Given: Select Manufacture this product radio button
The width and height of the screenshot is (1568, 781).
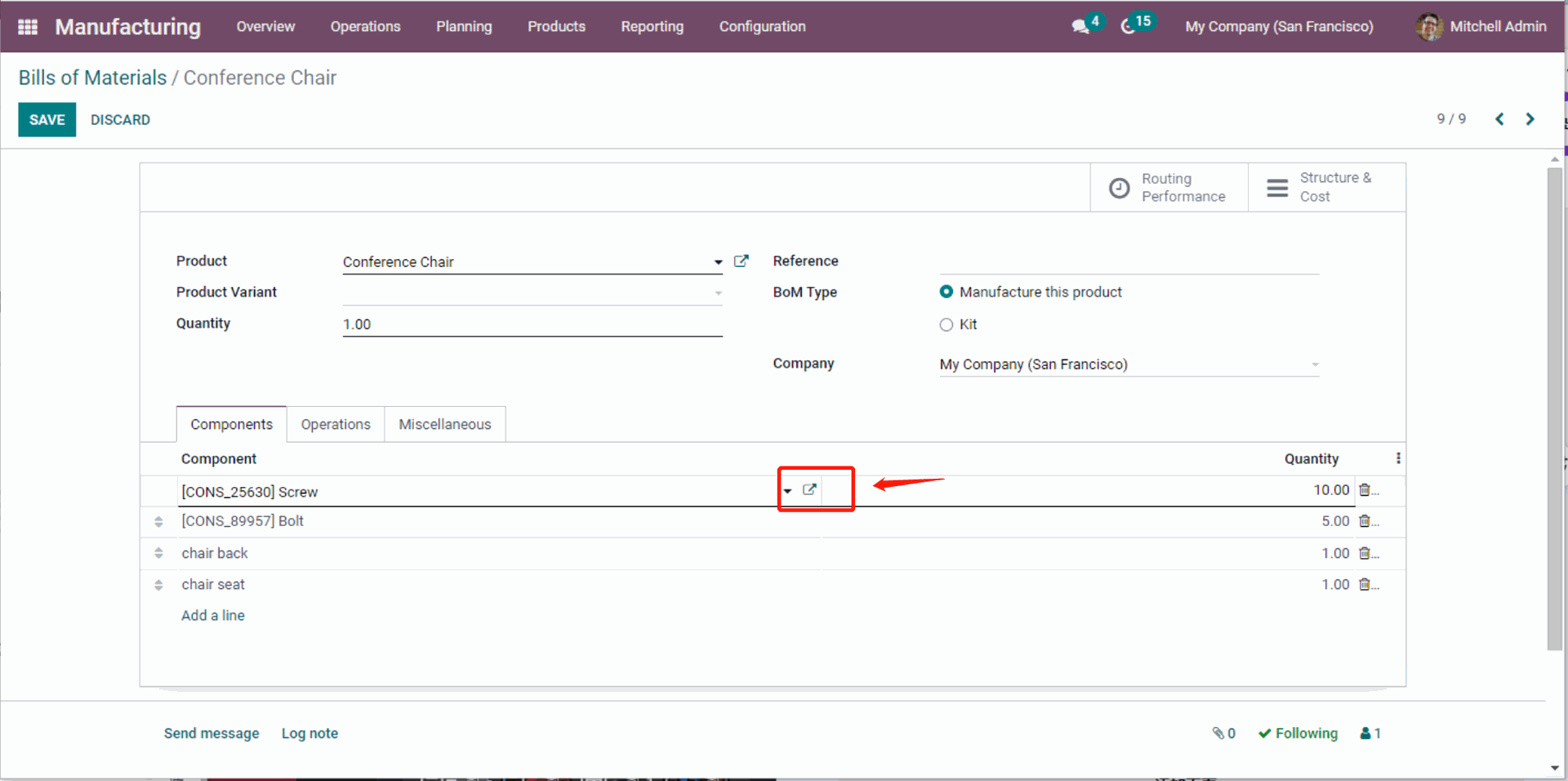Looking at the screenshot, I should pos(947,292).
